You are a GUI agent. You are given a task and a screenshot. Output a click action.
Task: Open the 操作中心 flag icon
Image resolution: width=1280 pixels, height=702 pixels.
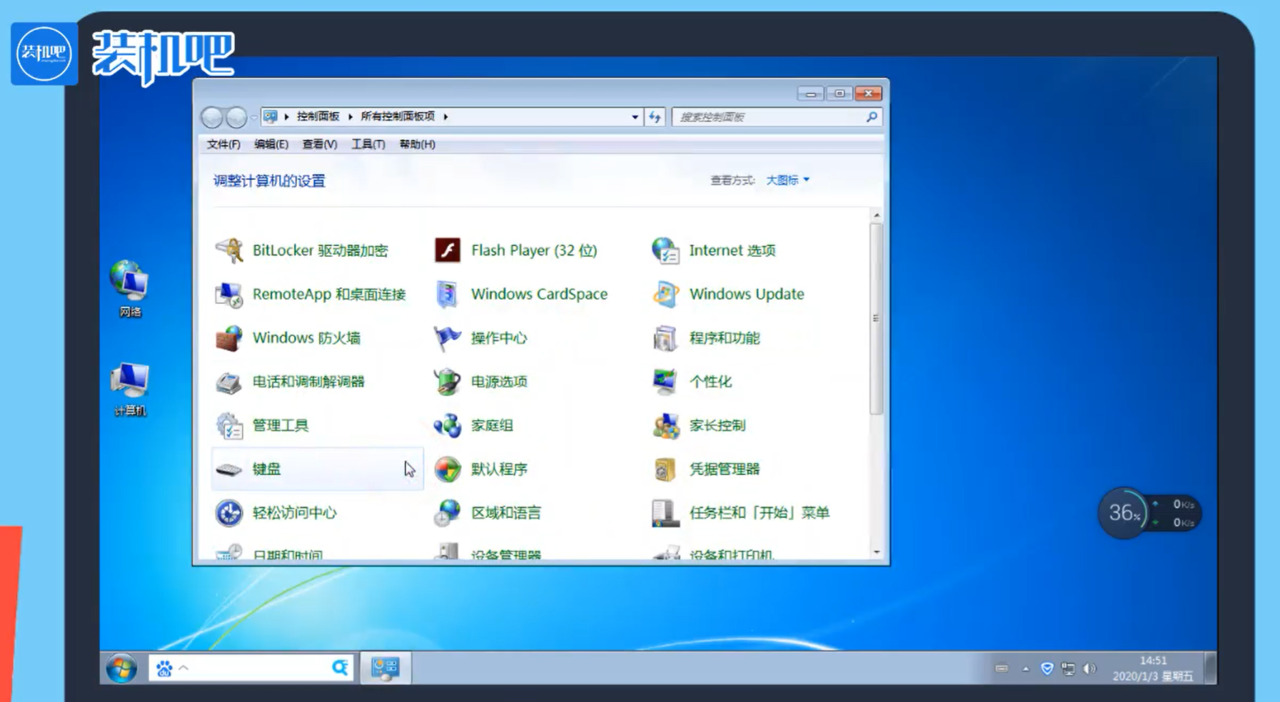click(x=448, y=338)
